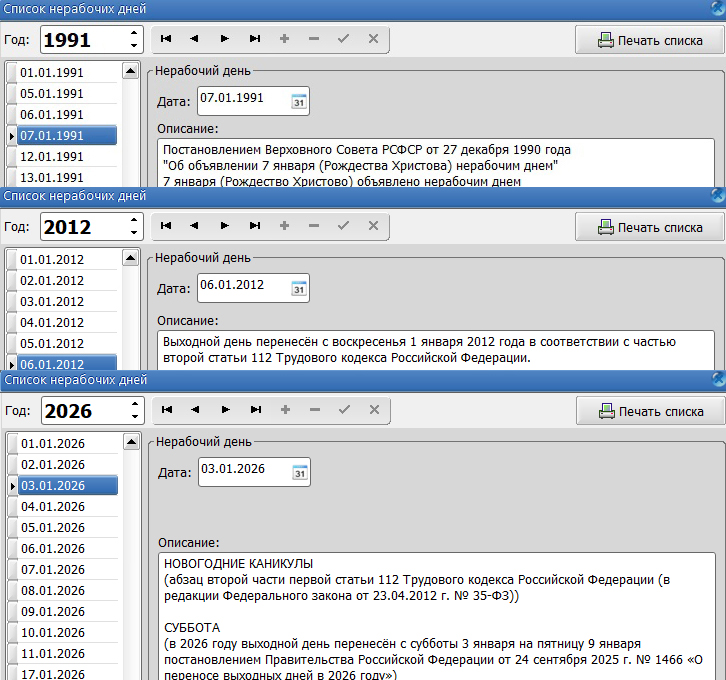This screenshot has width=726, height=680.
Task: Select 12.01.1991 in the dates list
Action: pos(52,157)
